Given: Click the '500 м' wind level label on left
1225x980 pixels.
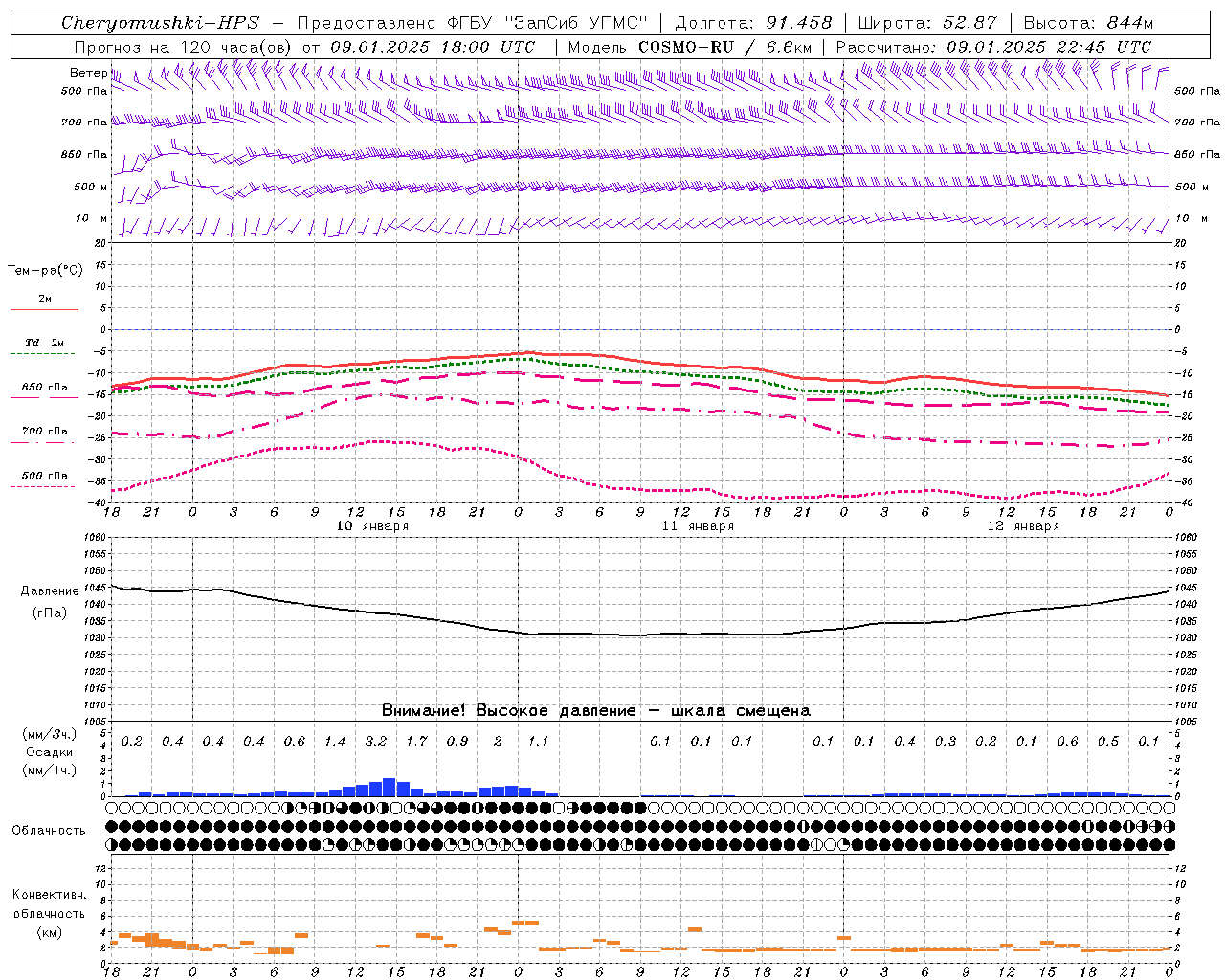Looking at the screenshot, I should pyautogui.click(x=91, y=188).
